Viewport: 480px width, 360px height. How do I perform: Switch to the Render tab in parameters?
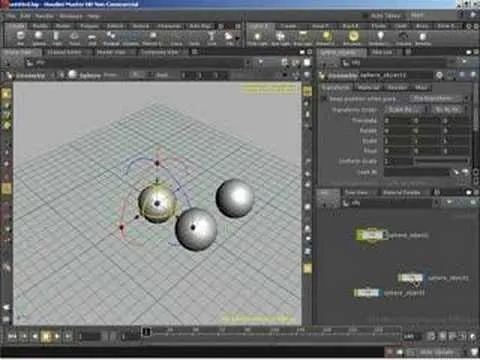click(397, 87)
